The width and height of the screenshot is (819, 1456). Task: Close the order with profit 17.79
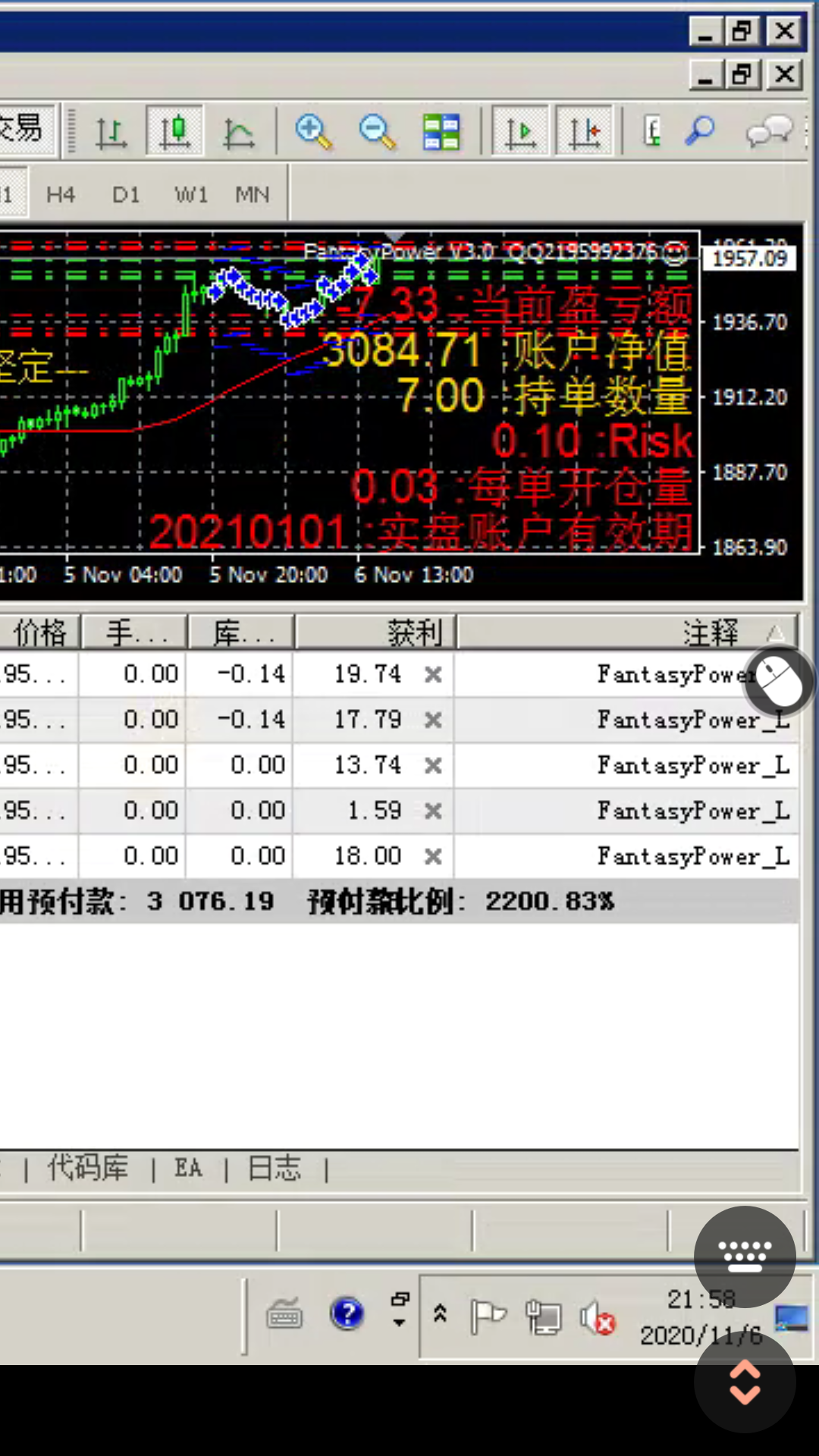433,720
